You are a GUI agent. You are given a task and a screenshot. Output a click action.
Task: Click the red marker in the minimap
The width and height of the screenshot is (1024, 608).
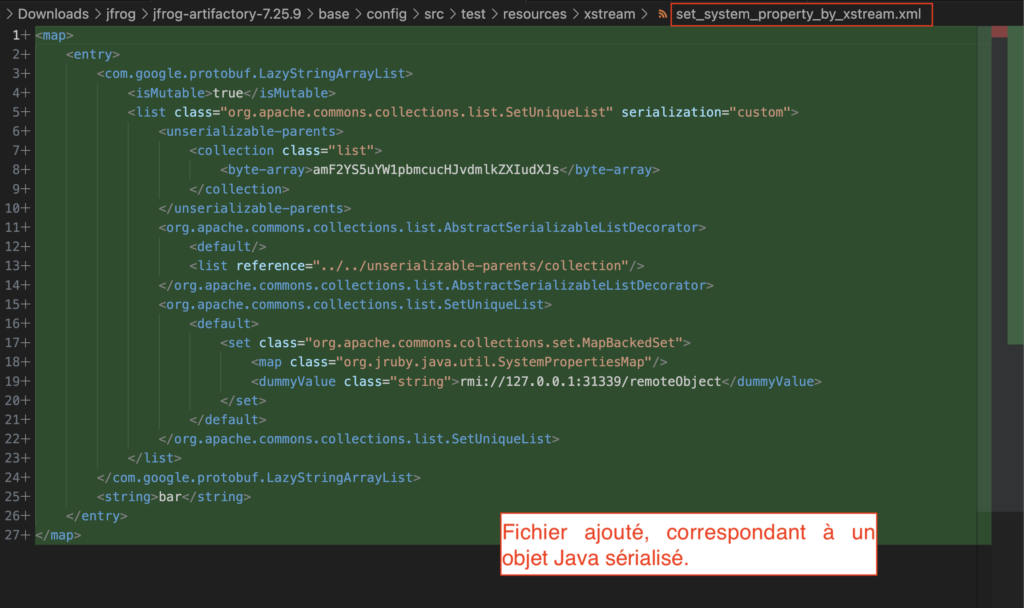click(999, 32)
